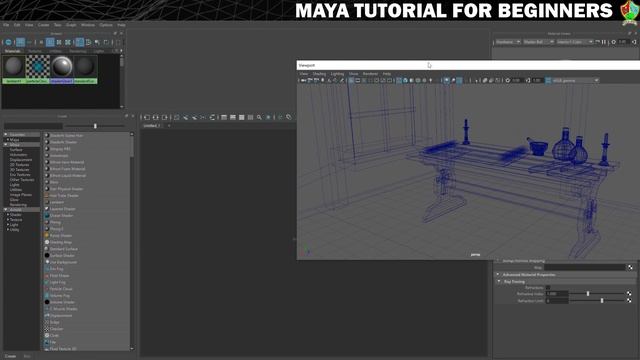Pause the Material Viewer rendering
The height and width of the screenshot is (360, 640).
pos(604,42)
